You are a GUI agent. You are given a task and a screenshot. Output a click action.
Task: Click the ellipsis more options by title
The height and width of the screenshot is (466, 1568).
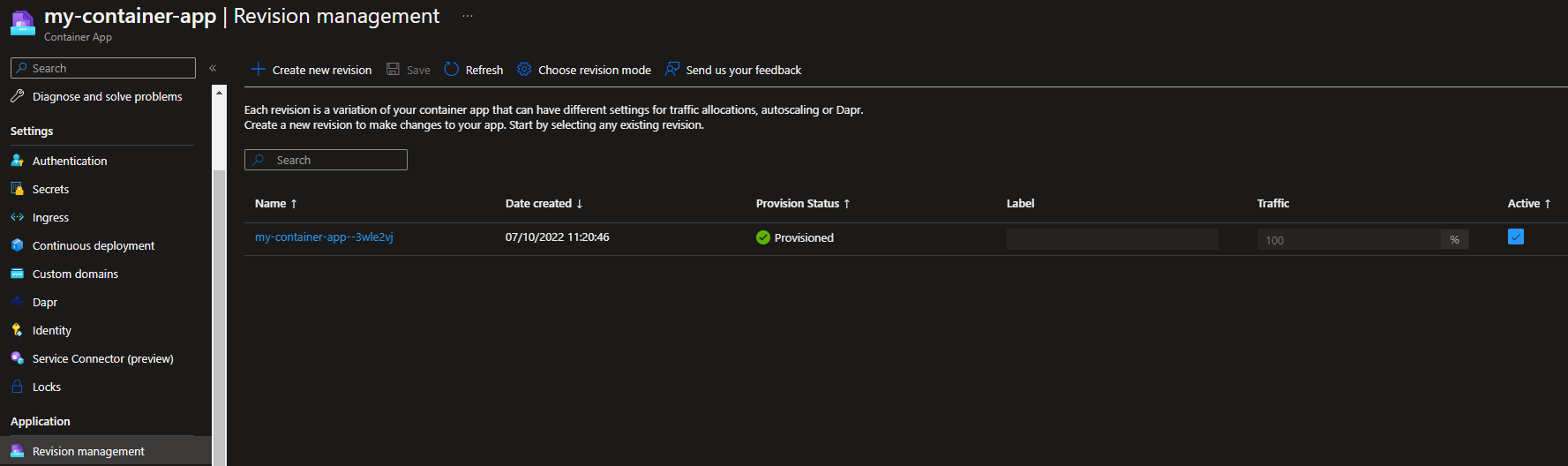[468, 16]
